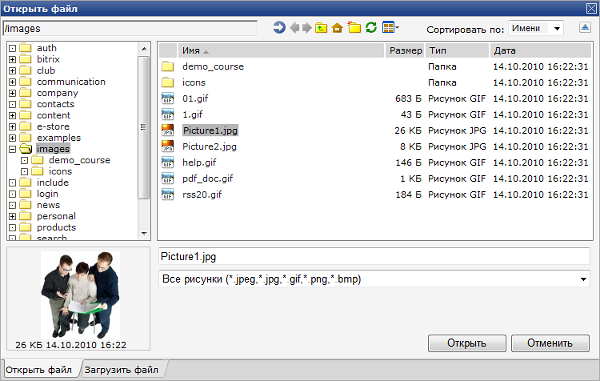Click the folder icon beside e-store

pyautogui.click(x=25, y=126)
